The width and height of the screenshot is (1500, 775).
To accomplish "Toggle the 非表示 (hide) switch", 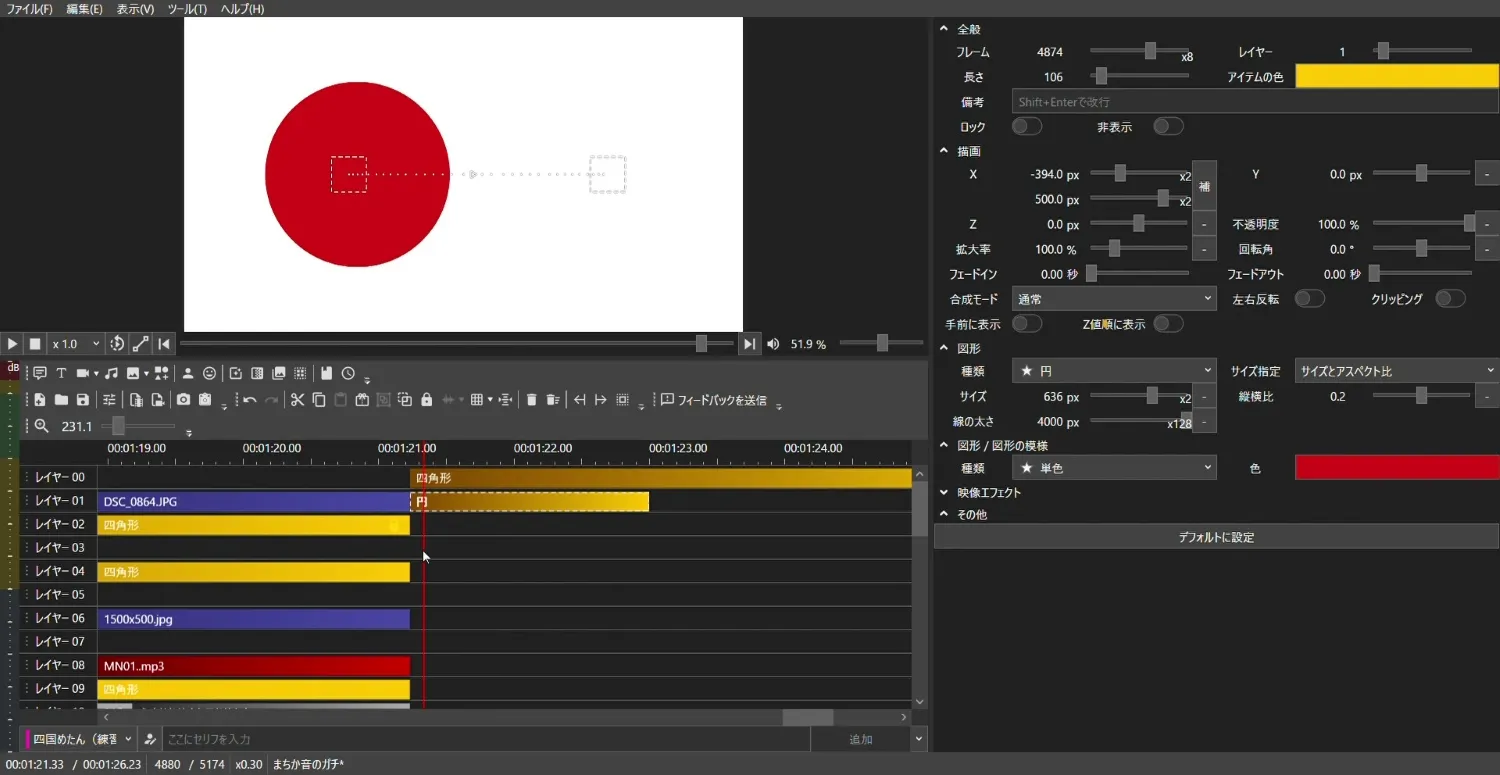I will 1167,127.
